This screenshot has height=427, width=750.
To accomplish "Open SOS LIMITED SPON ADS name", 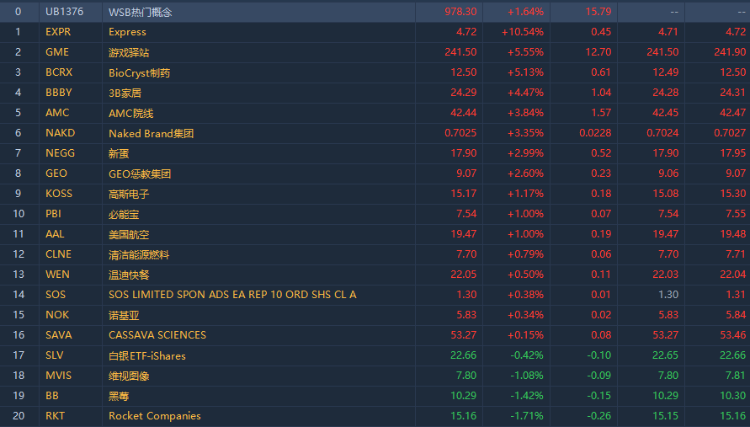I will coord(232,295).
